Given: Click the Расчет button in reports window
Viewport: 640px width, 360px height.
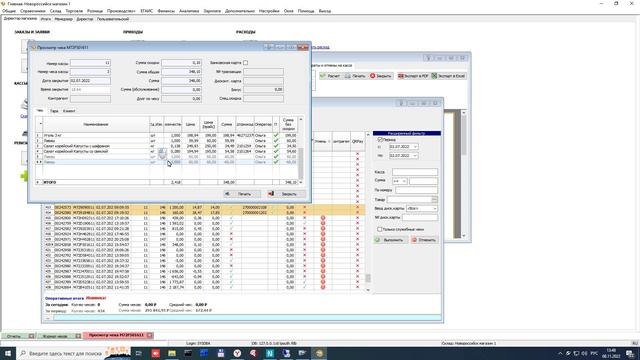Looking at the screenshot, I should click(330, 76).
